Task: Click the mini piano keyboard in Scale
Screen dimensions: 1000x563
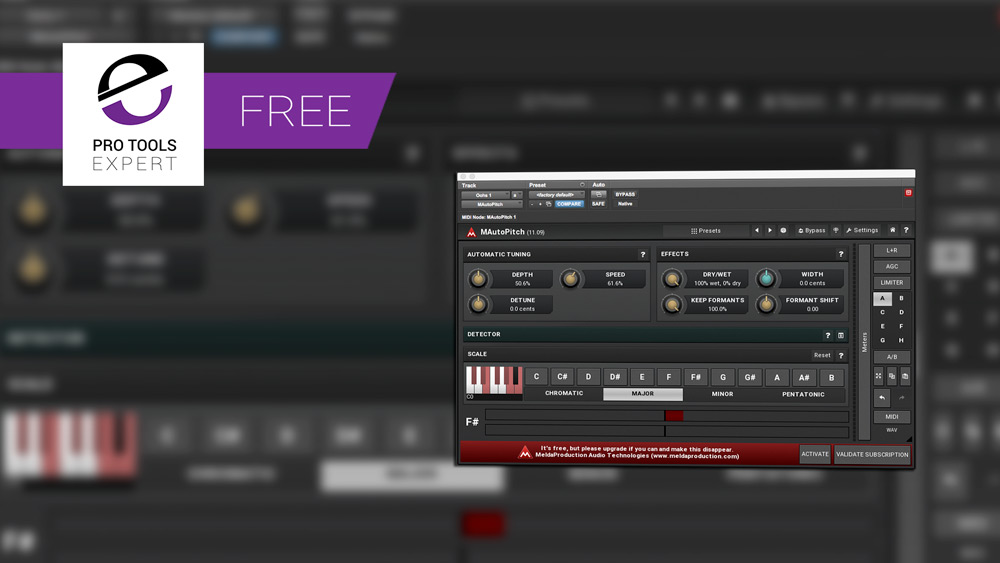Action: point(494,381)
